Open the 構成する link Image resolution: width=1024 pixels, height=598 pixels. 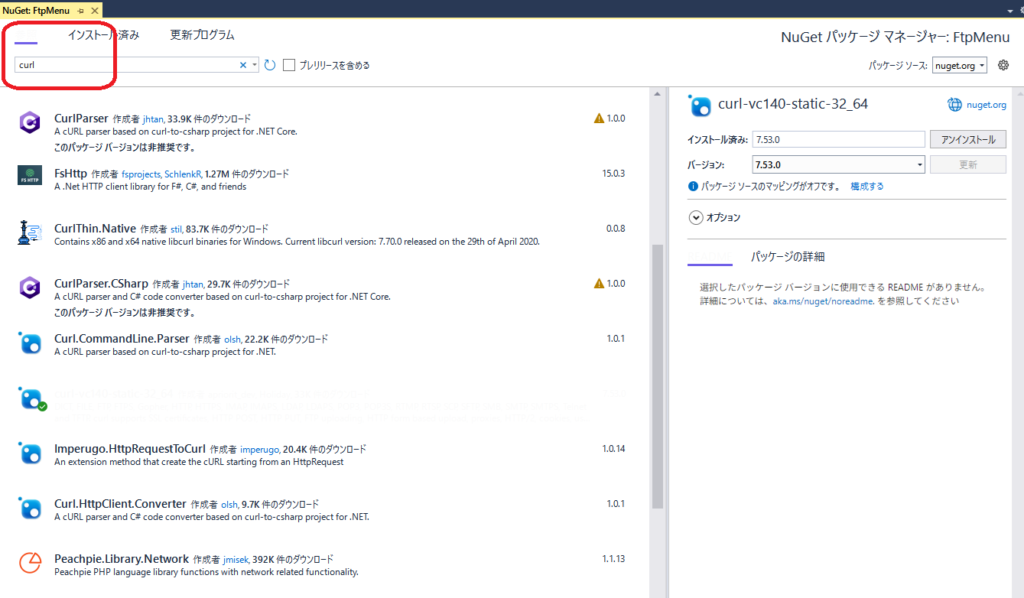[x=866, y=186]
